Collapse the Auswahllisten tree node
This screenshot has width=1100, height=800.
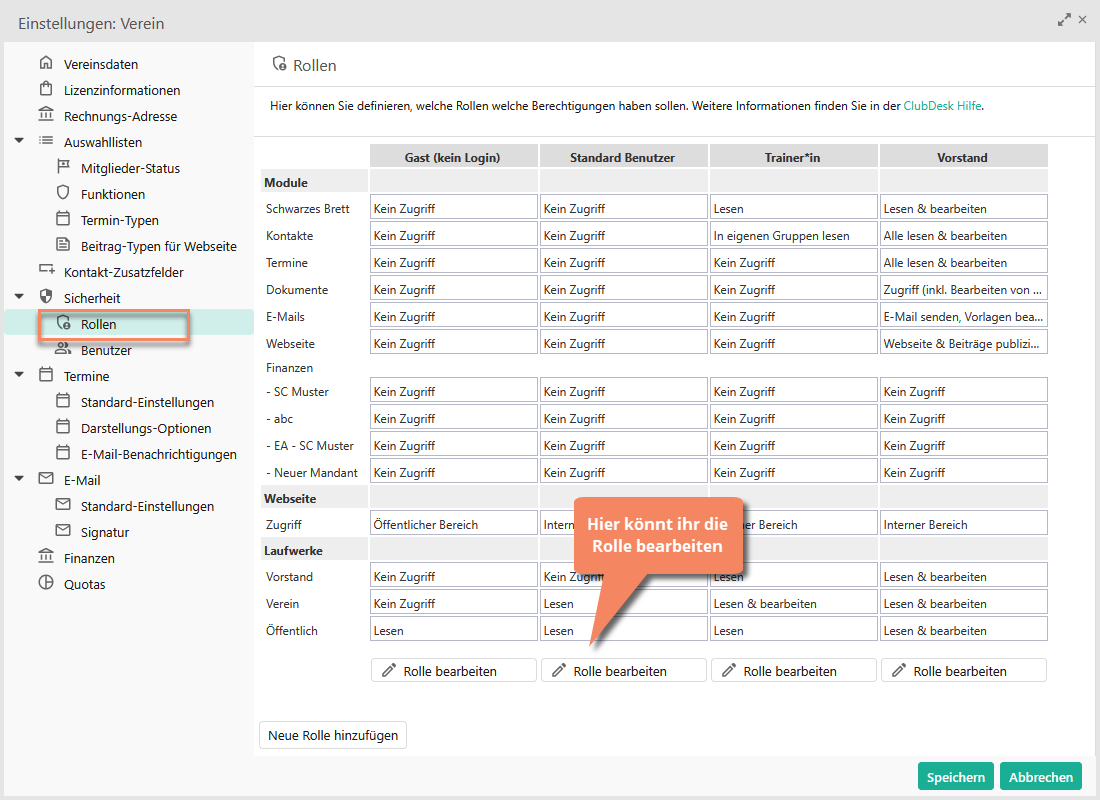(20, 141)
